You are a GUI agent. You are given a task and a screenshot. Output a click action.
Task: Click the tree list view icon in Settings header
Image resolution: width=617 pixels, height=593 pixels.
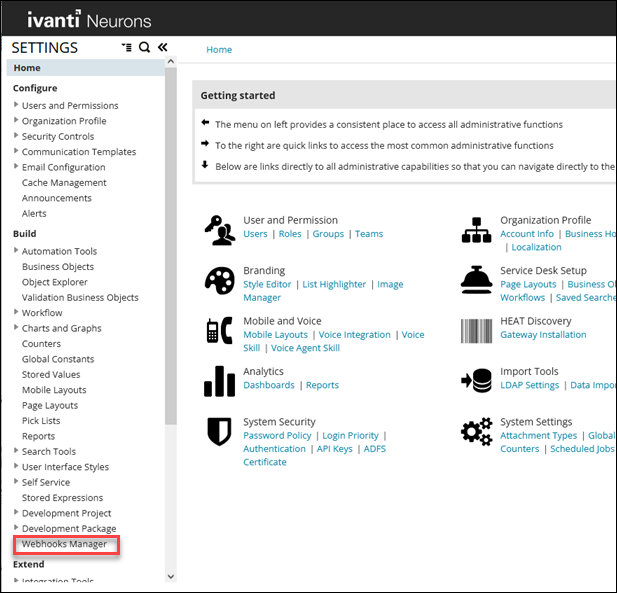tap(126, 47)
